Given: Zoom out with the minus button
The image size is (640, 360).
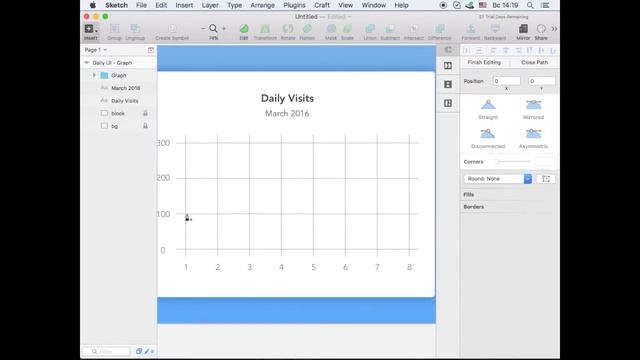Looking at the screenshot, I should coord(203,29).
